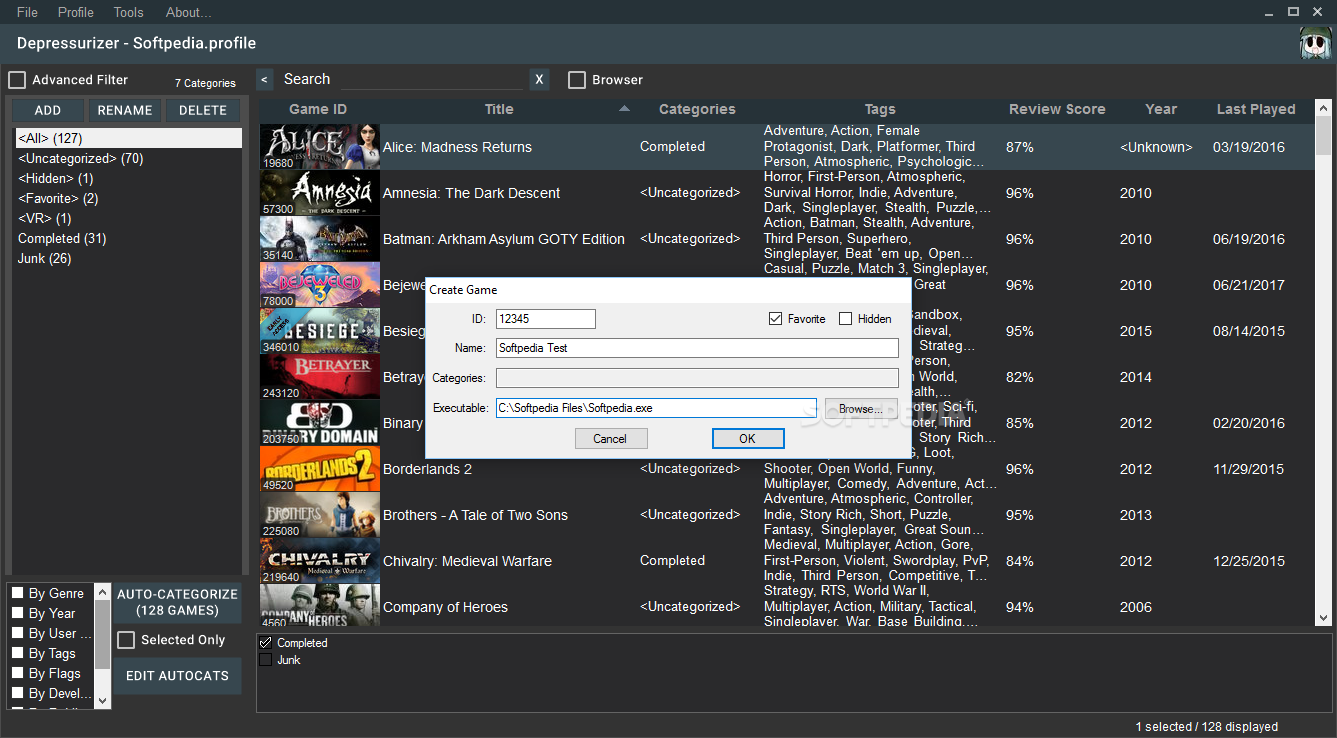Clear search with the X button
Screen dimensions: 1337x738
tap(539, 79)
